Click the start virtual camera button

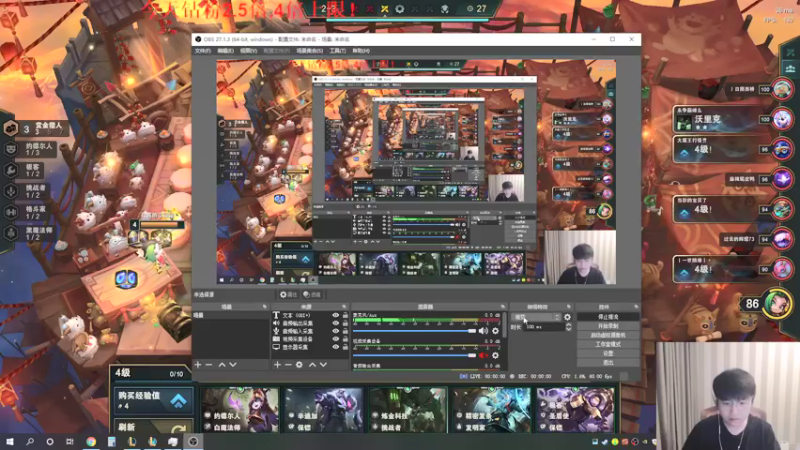608,335
